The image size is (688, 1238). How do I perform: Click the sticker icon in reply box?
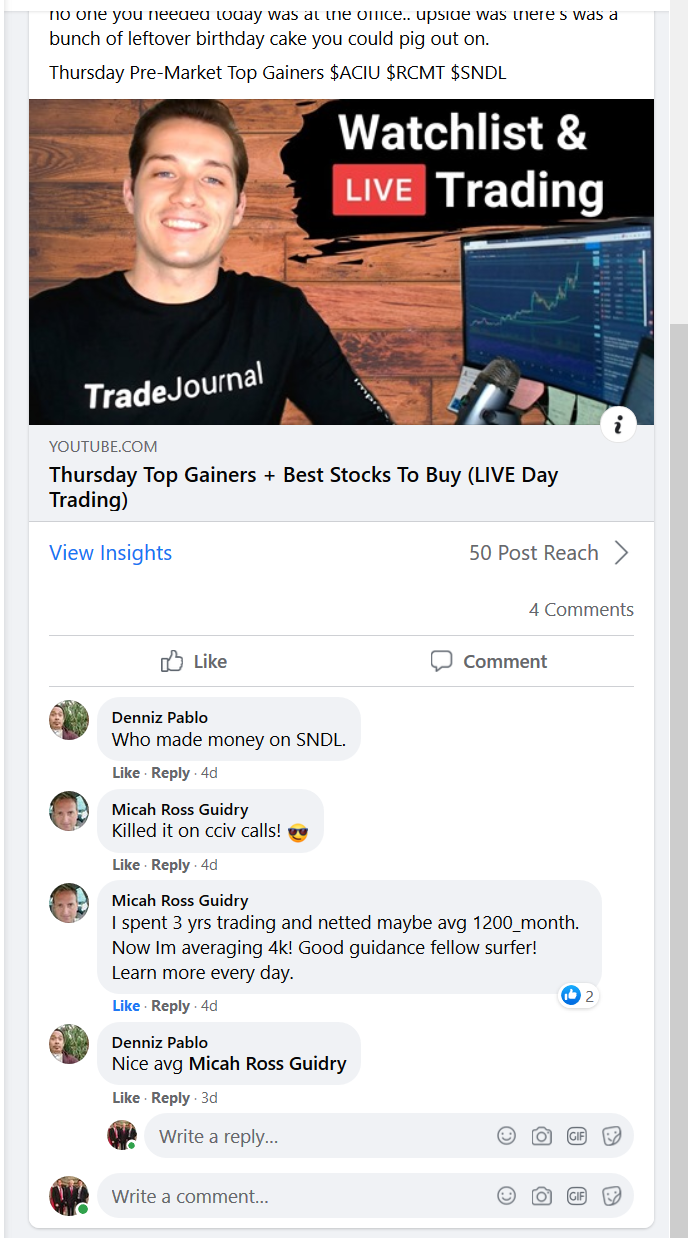point(611,1136)
